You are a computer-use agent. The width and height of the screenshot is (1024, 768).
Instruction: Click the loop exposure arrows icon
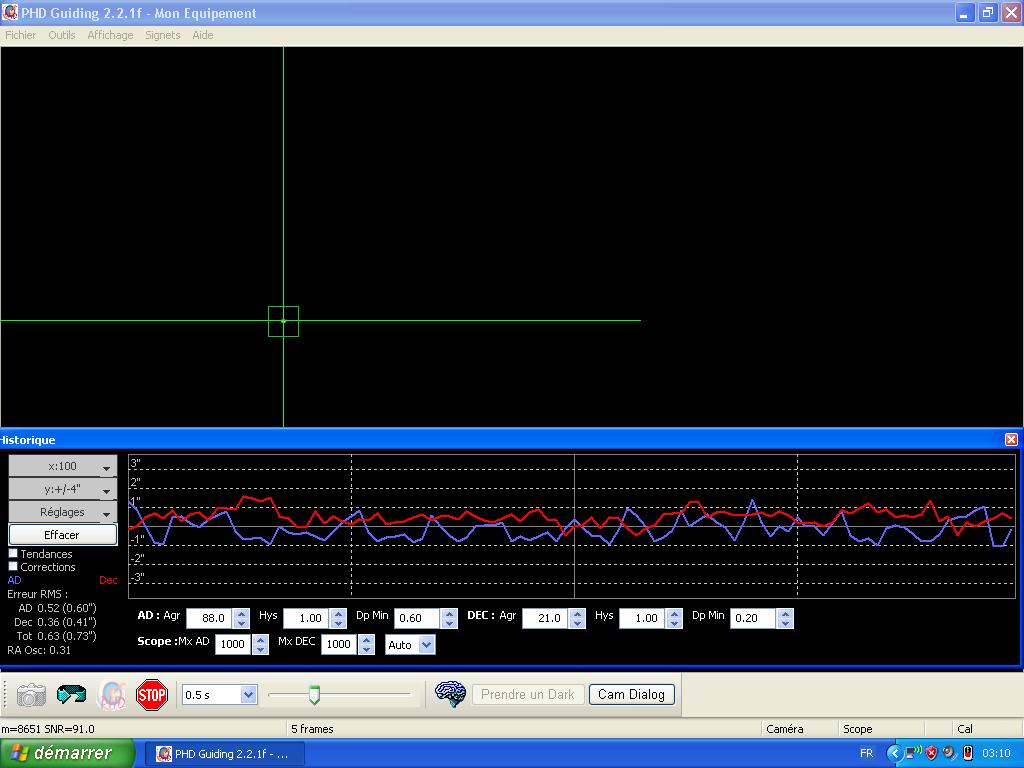(71, 694)
